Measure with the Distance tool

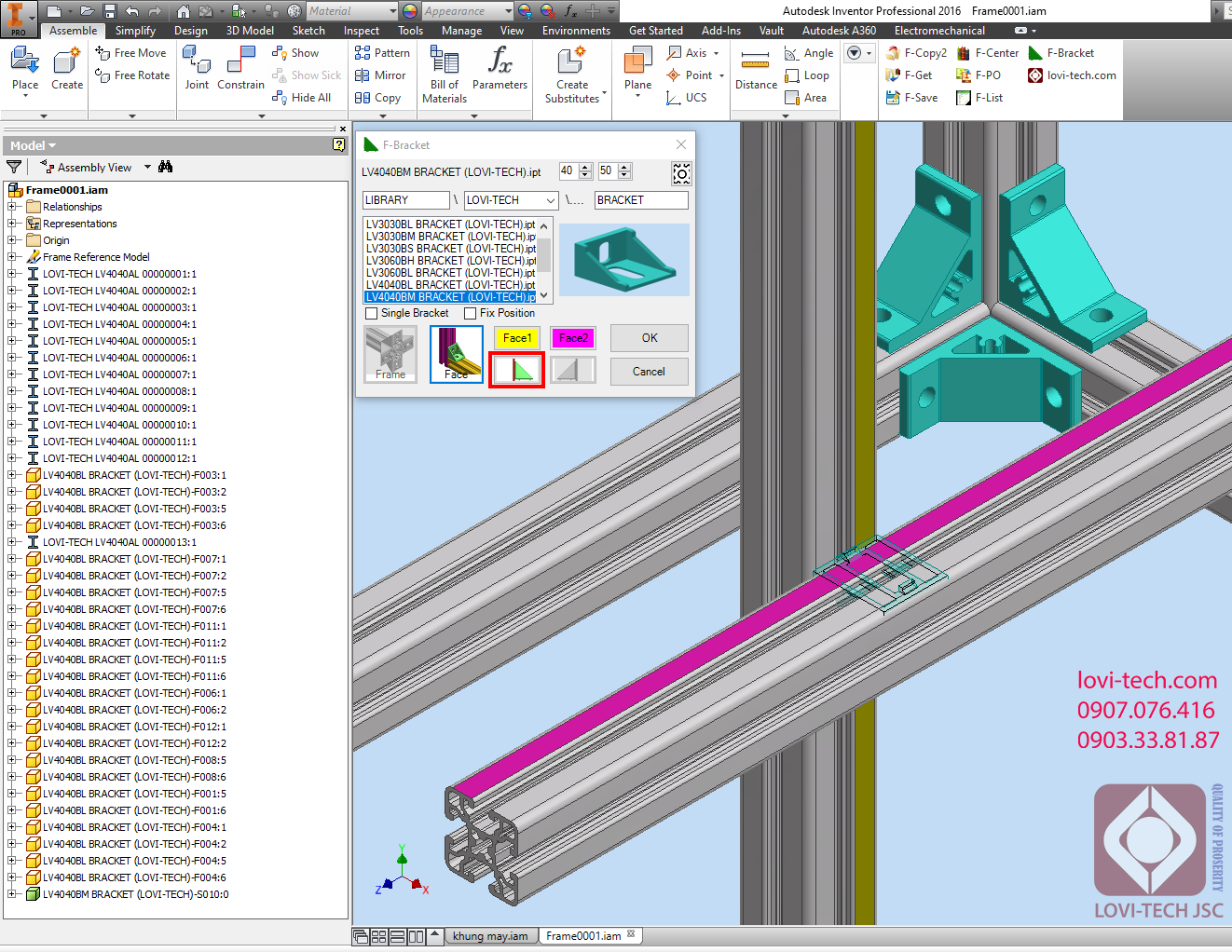click(756, 69)
